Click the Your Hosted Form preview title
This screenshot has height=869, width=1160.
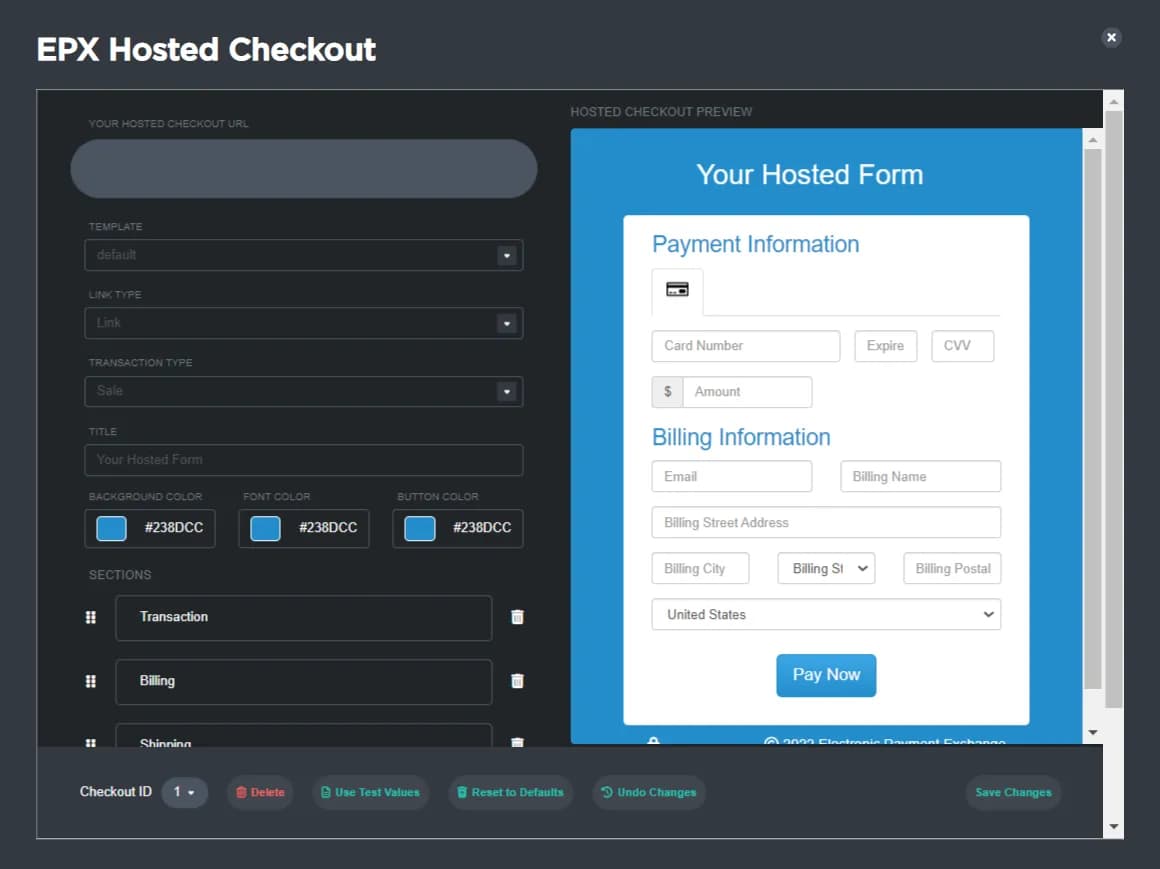(x=809, y=175)
